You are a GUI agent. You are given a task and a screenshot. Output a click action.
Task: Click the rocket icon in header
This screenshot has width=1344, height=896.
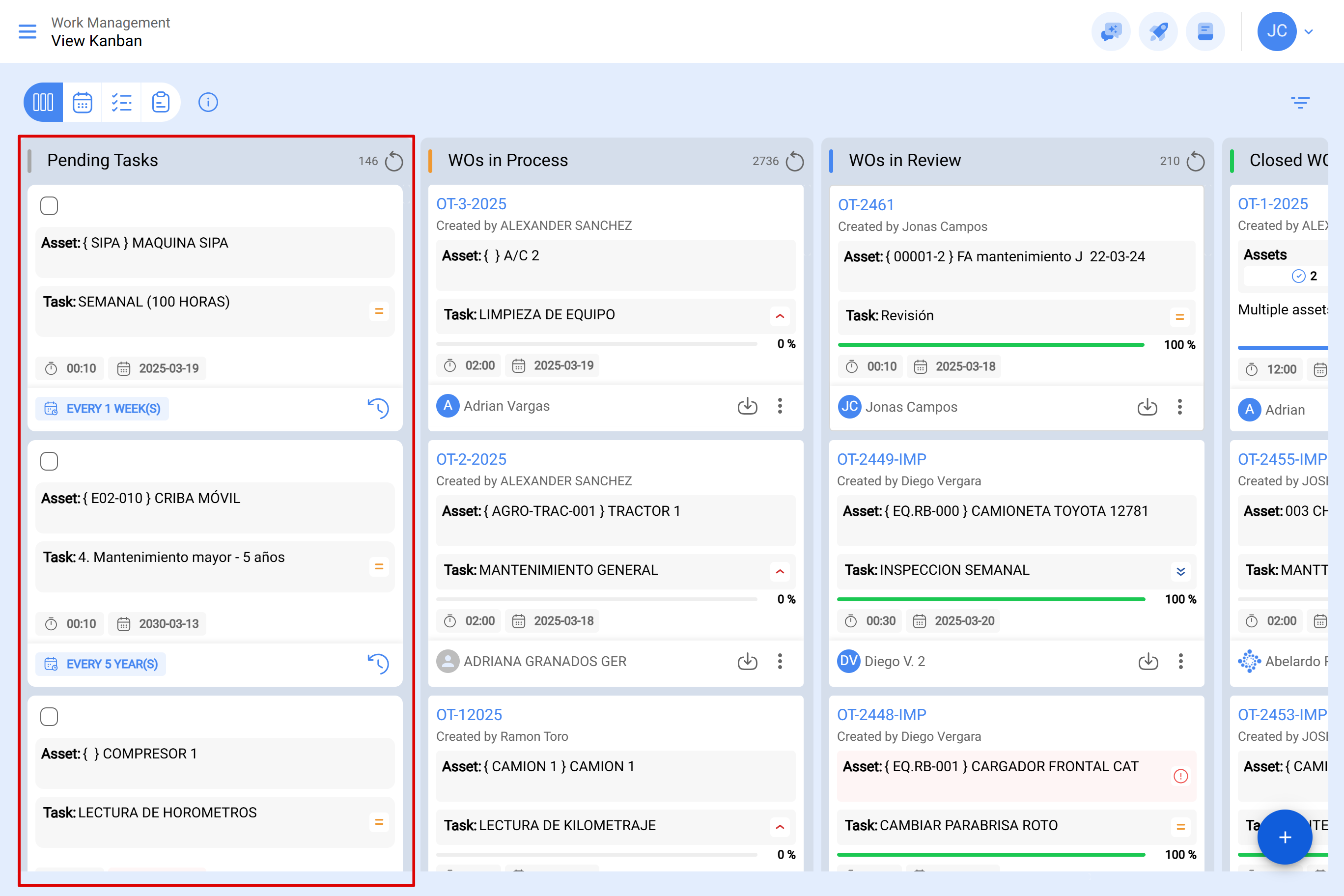click(x=1158, y=31)
